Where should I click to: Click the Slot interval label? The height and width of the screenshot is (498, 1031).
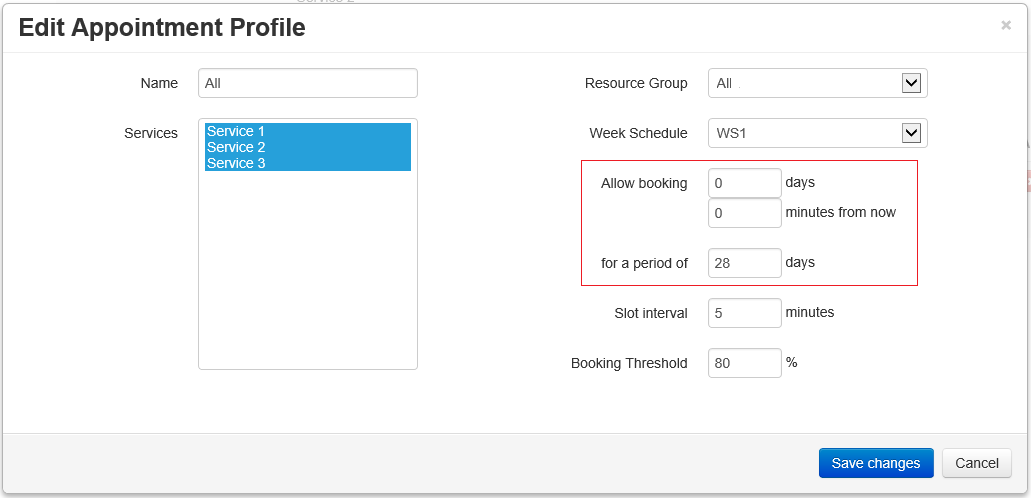(x=650, y=313)
